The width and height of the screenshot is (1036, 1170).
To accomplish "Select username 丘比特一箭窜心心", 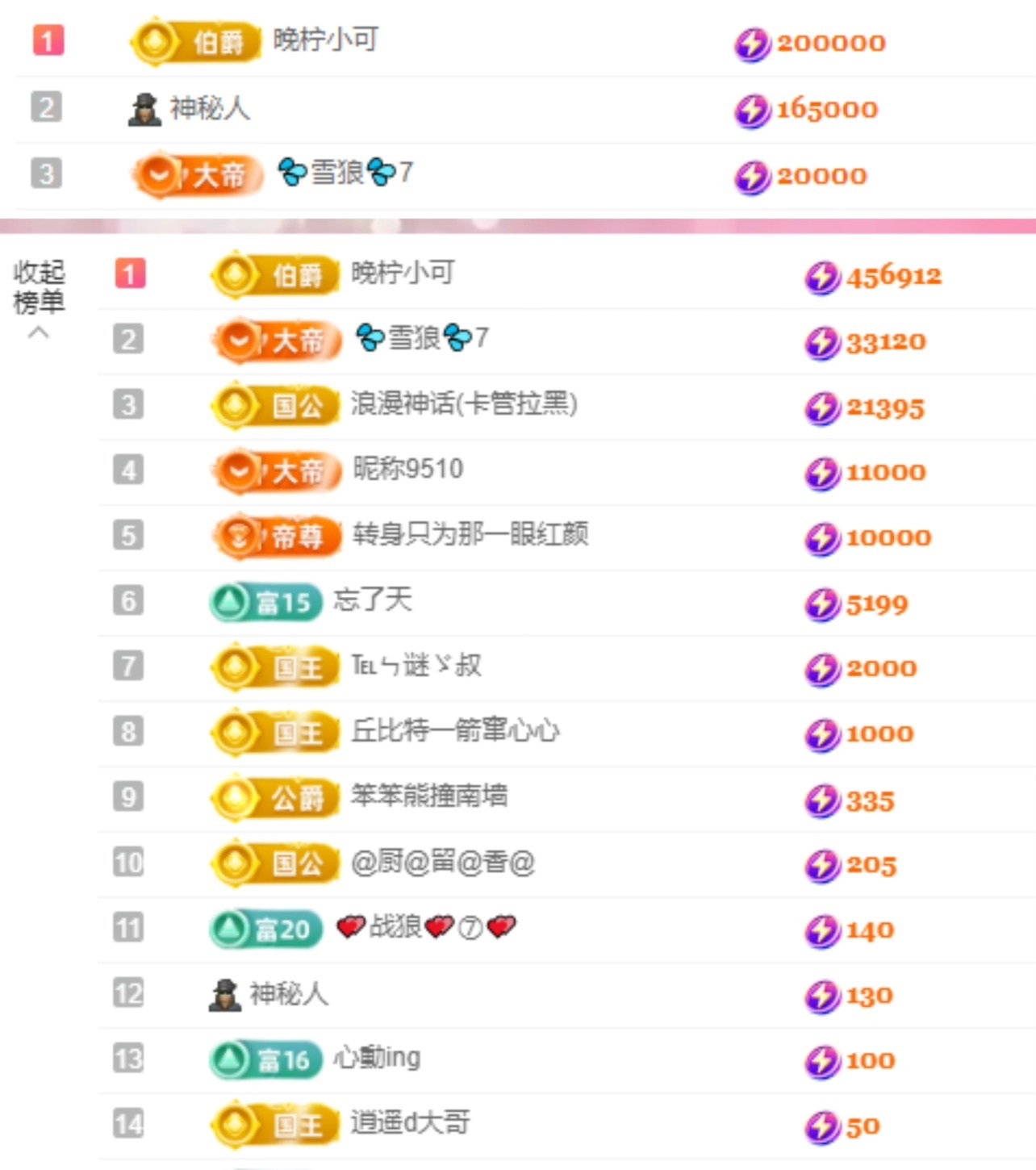I will click(x=455, y=731).
